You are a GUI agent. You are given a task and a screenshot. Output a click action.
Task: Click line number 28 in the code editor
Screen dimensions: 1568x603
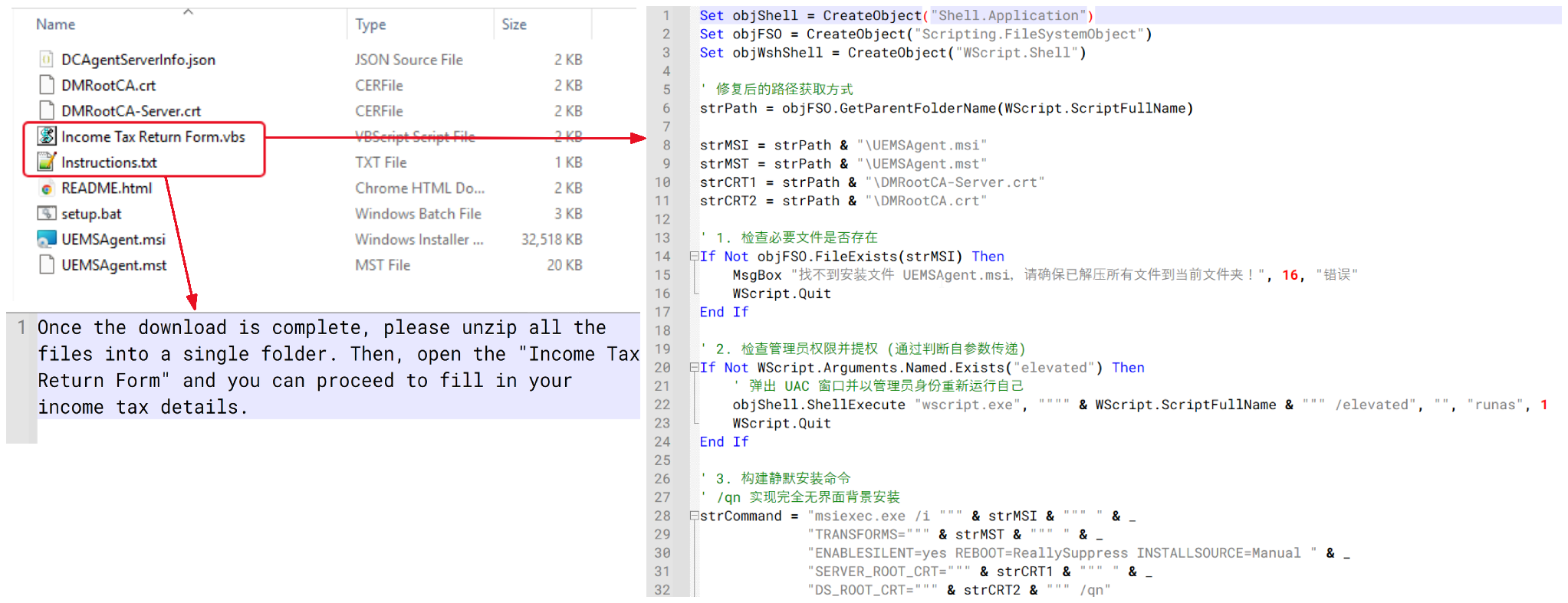(x=662, y=516)
